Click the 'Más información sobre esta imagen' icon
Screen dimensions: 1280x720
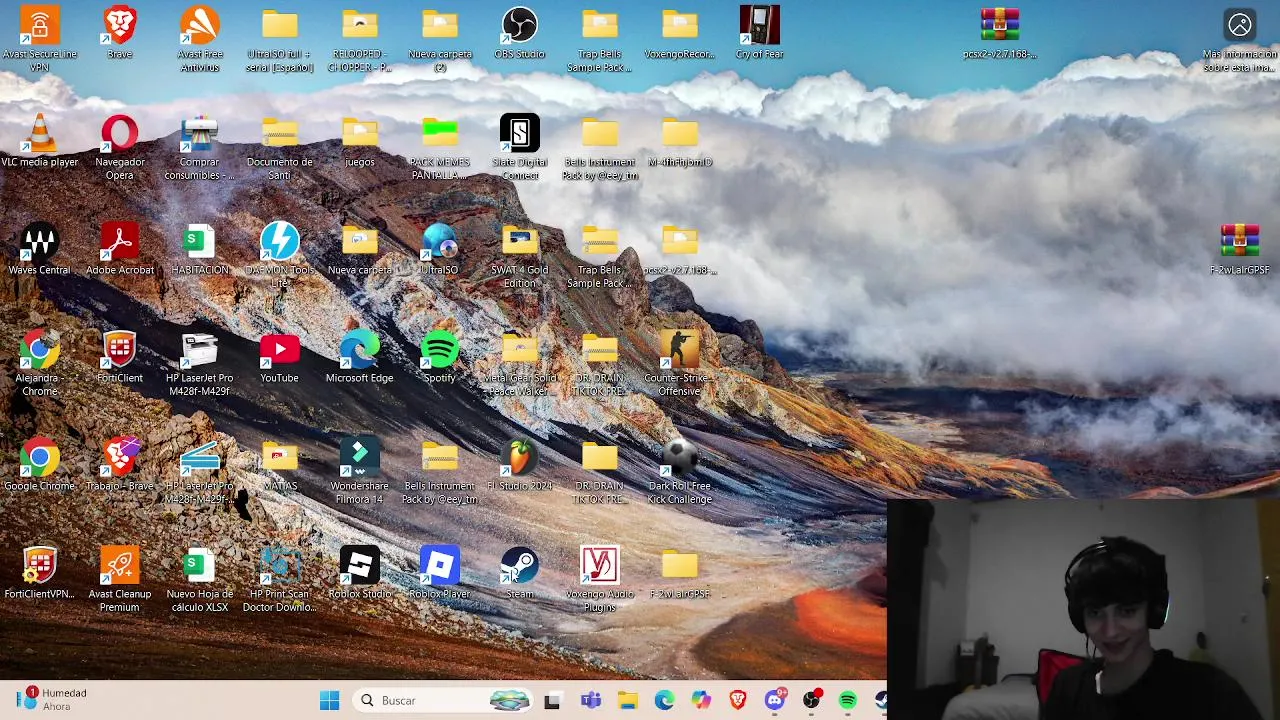click(x=1240, y=38)
